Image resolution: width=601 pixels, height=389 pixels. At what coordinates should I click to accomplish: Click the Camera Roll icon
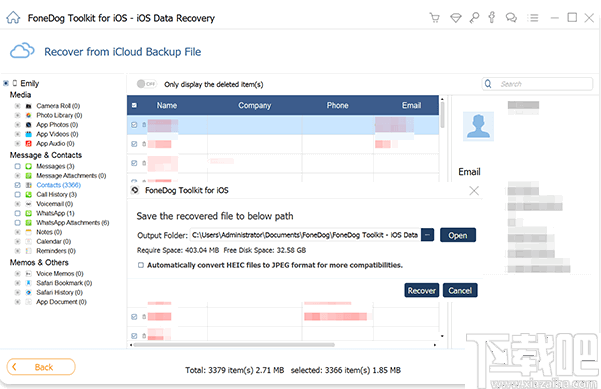coord(28,106)
